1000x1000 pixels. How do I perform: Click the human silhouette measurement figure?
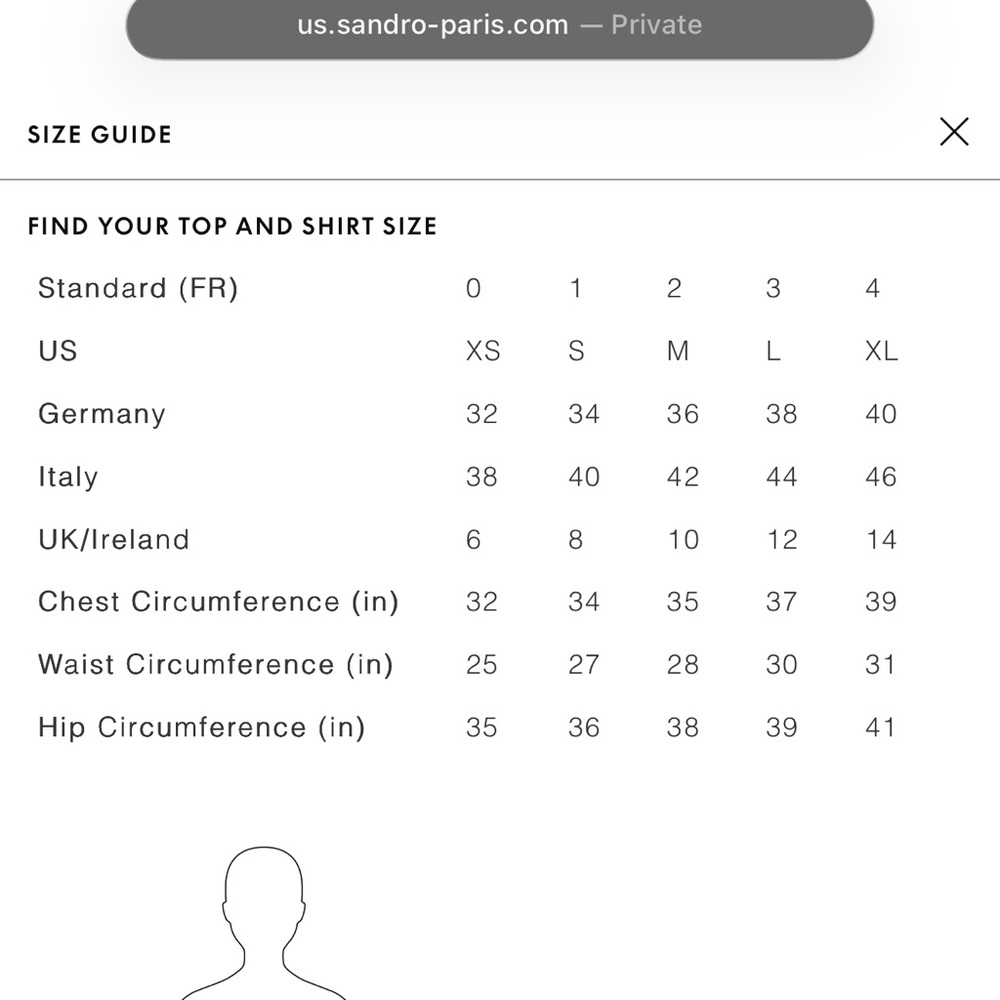click(264, 923)
